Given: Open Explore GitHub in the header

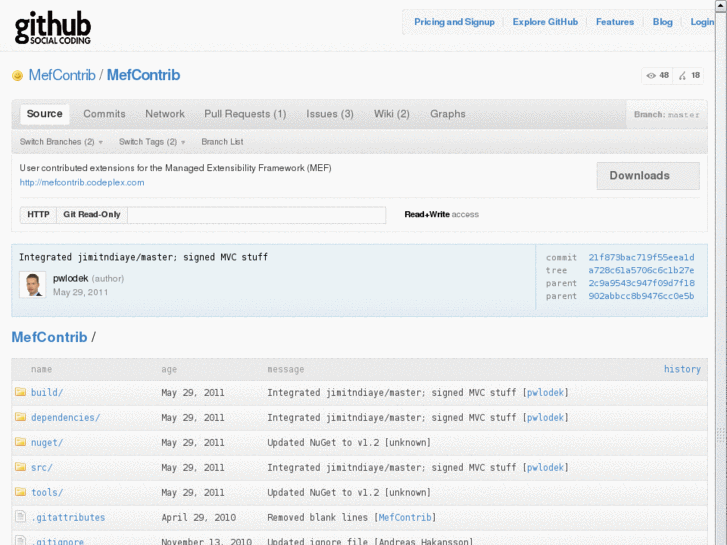Looking at the screenshot, I should click(545, 22).
